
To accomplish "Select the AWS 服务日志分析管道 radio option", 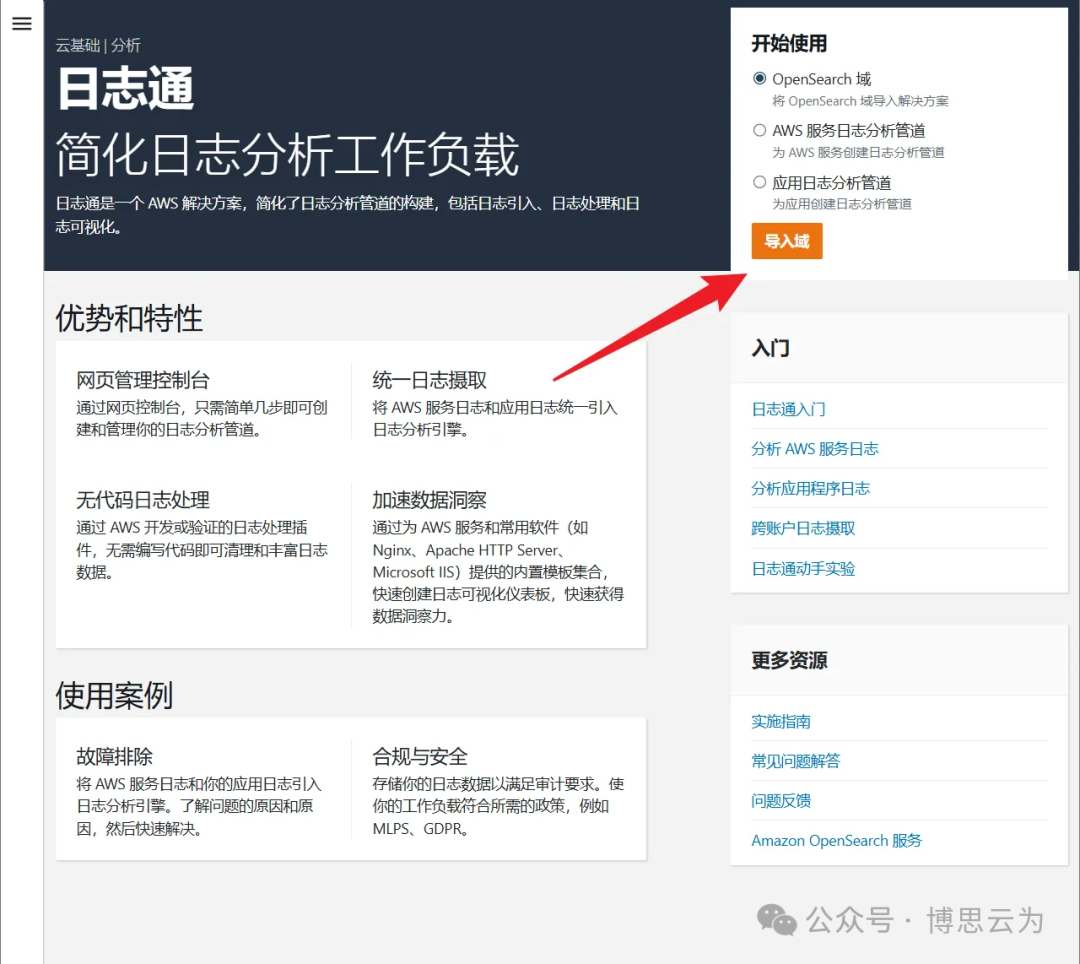I will (x=760, y=130).
